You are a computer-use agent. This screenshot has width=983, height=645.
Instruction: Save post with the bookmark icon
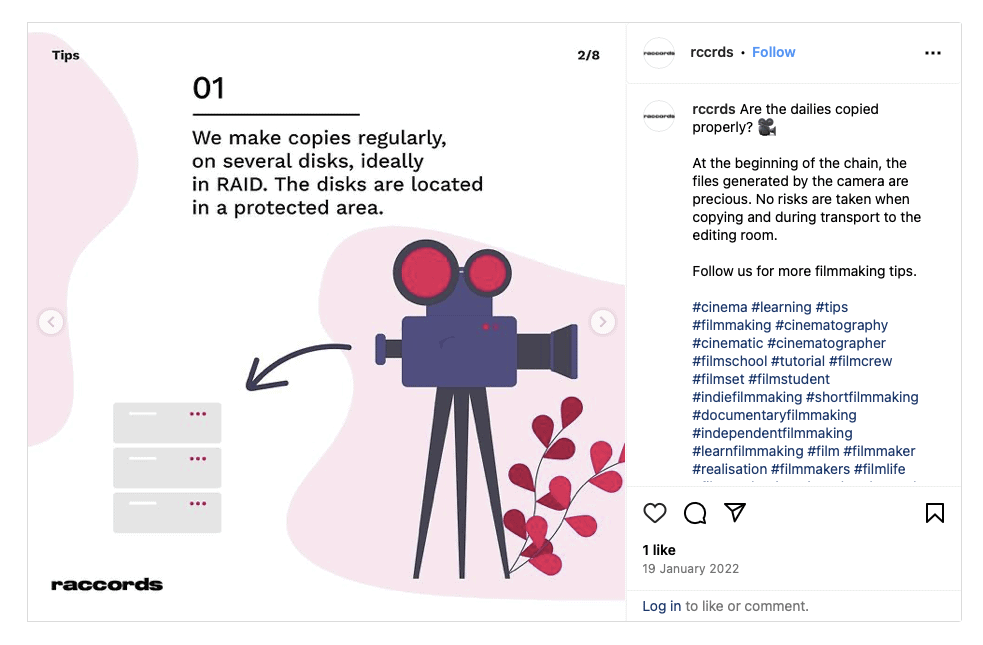934,513
